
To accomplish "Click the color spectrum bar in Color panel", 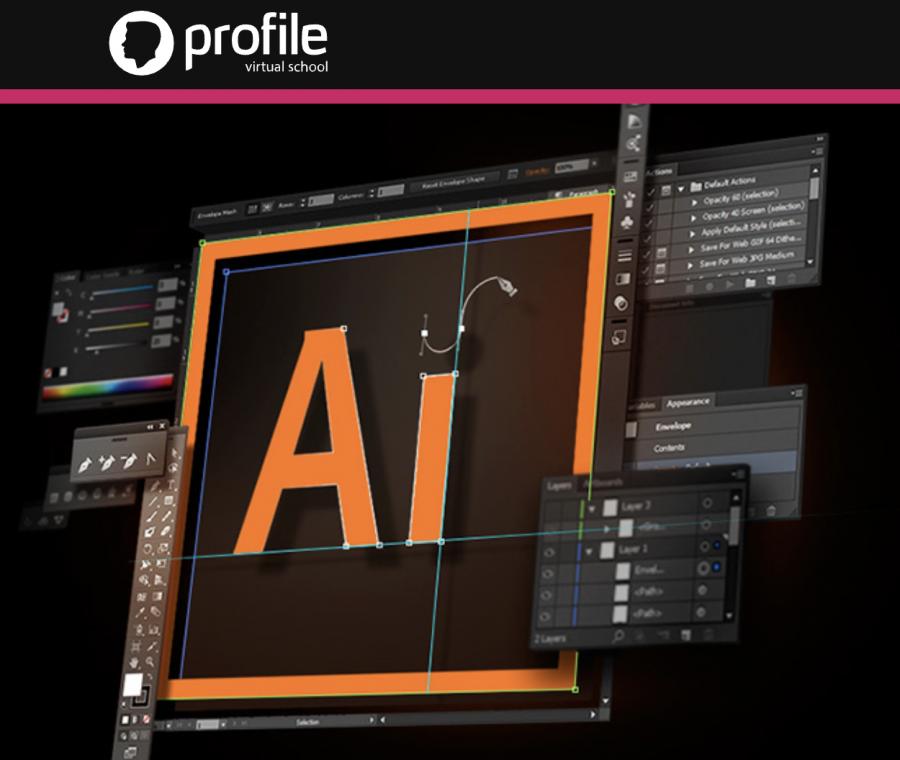I will point(108,384).
